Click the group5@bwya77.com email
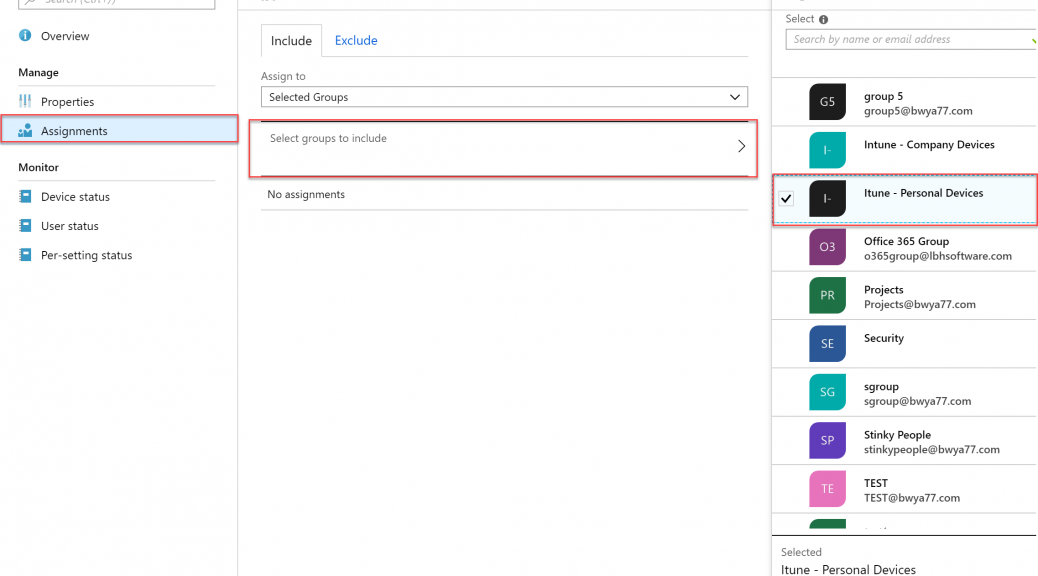Screen dimensions: 1038x576 coord(918,111)
